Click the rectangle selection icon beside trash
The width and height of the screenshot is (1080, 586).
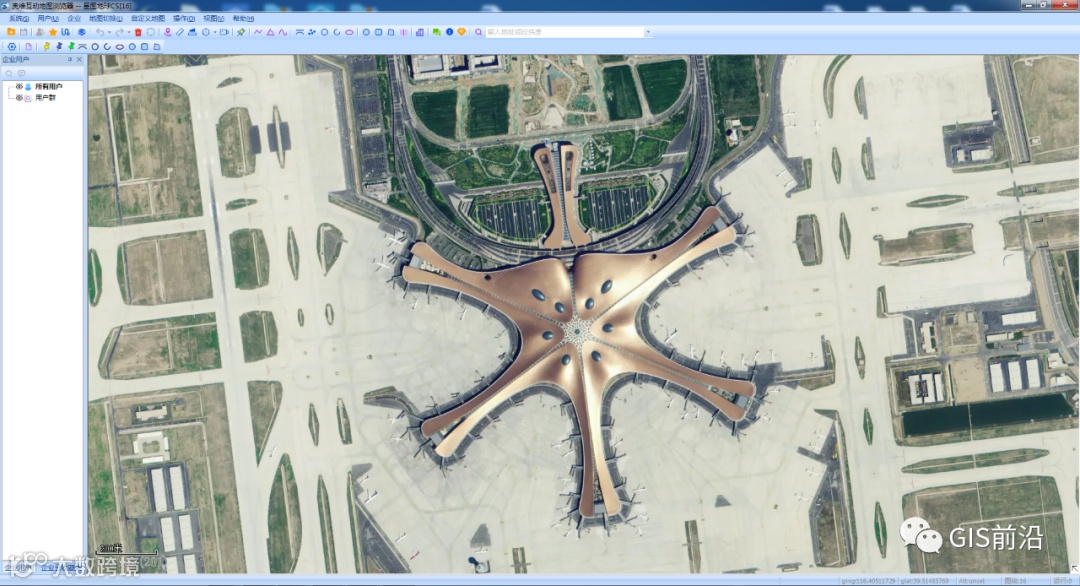coord(150,32)
